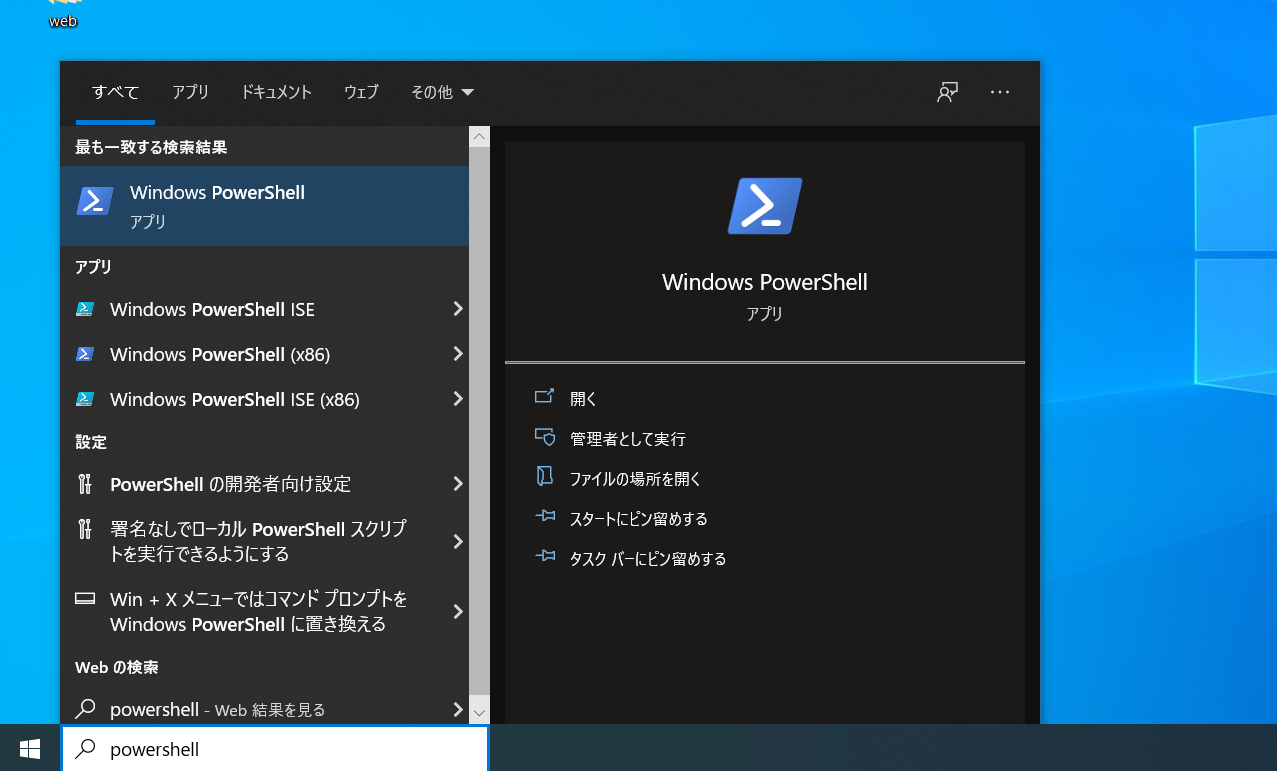
Task: Open 署名なしでローカル PowerShell スクリプト setting
Action: (x=264, y=541)
